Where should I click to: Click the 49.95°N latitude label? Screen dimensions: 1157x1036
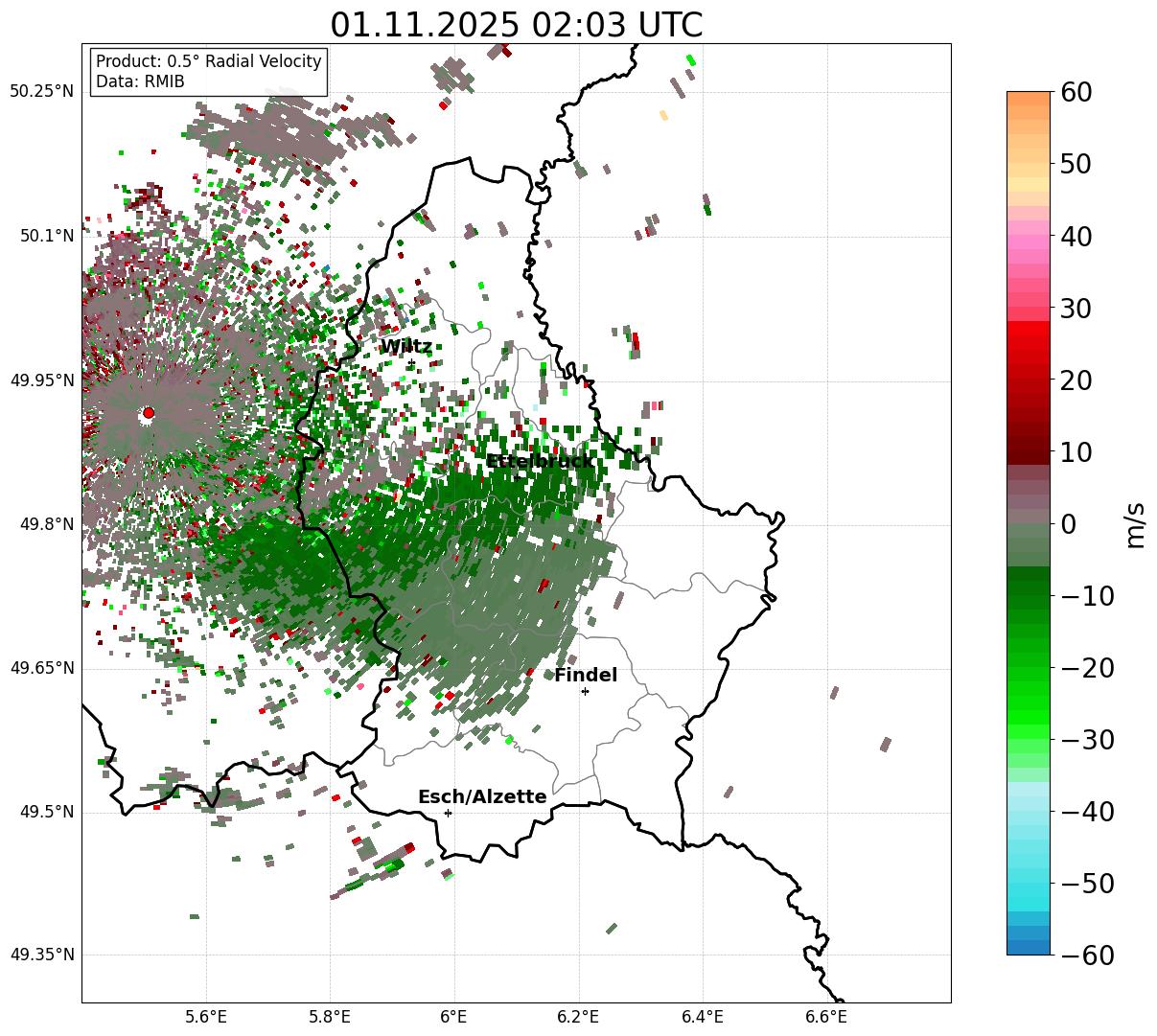(41, 380)
